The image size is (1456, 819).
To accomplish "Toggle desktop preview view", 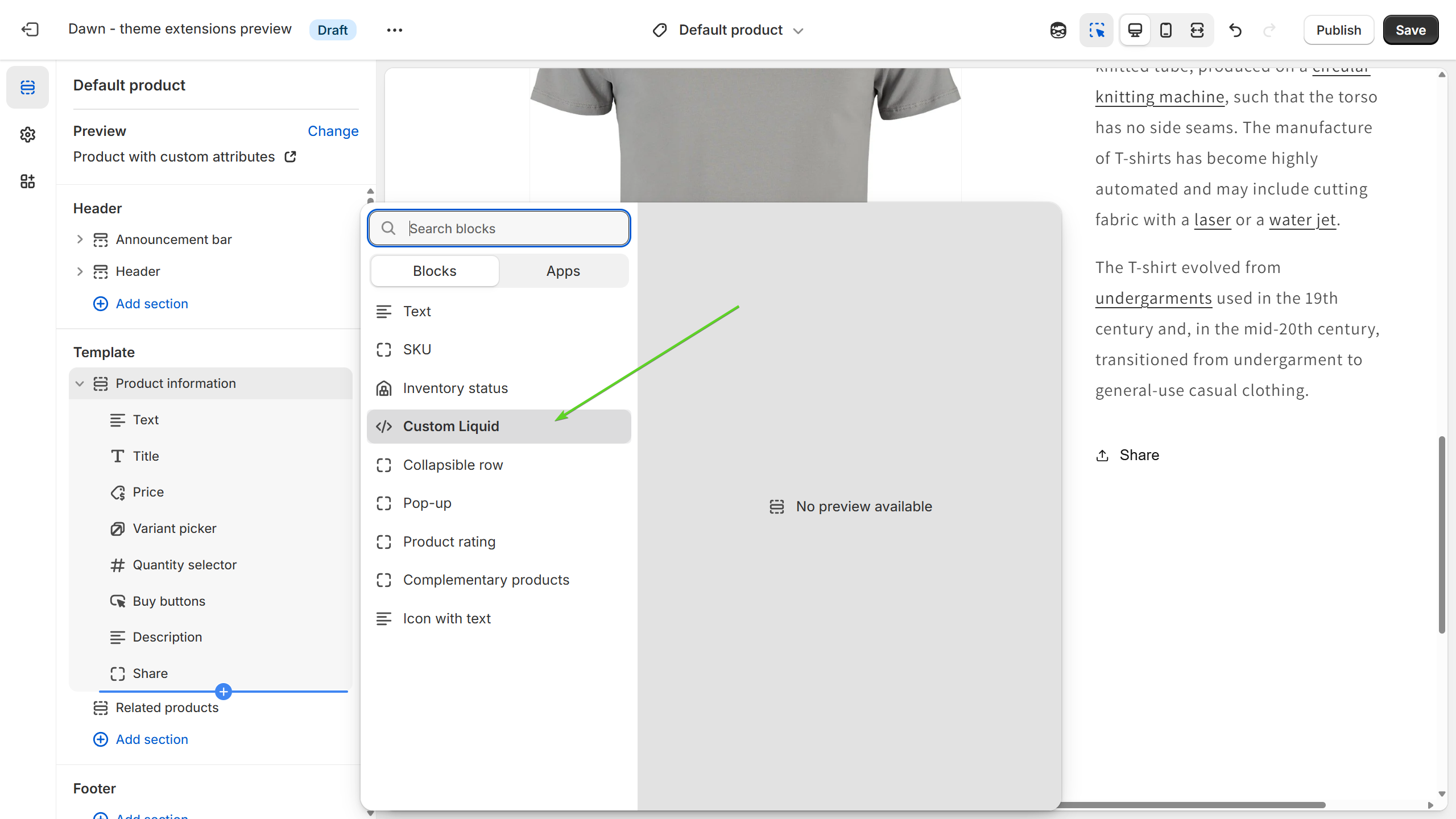I will [1135, 30].
